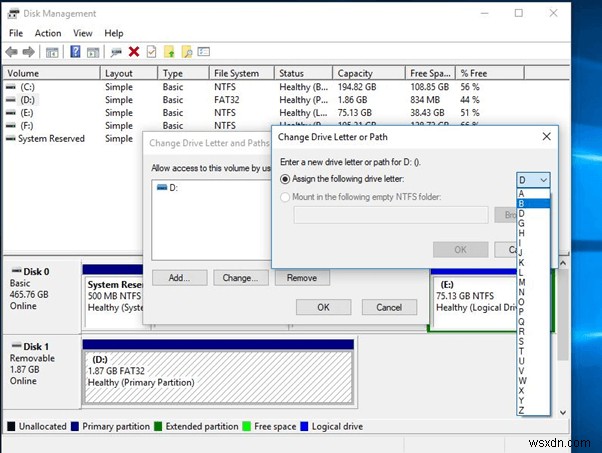Sort by the Layout column header

pos(129,73)
